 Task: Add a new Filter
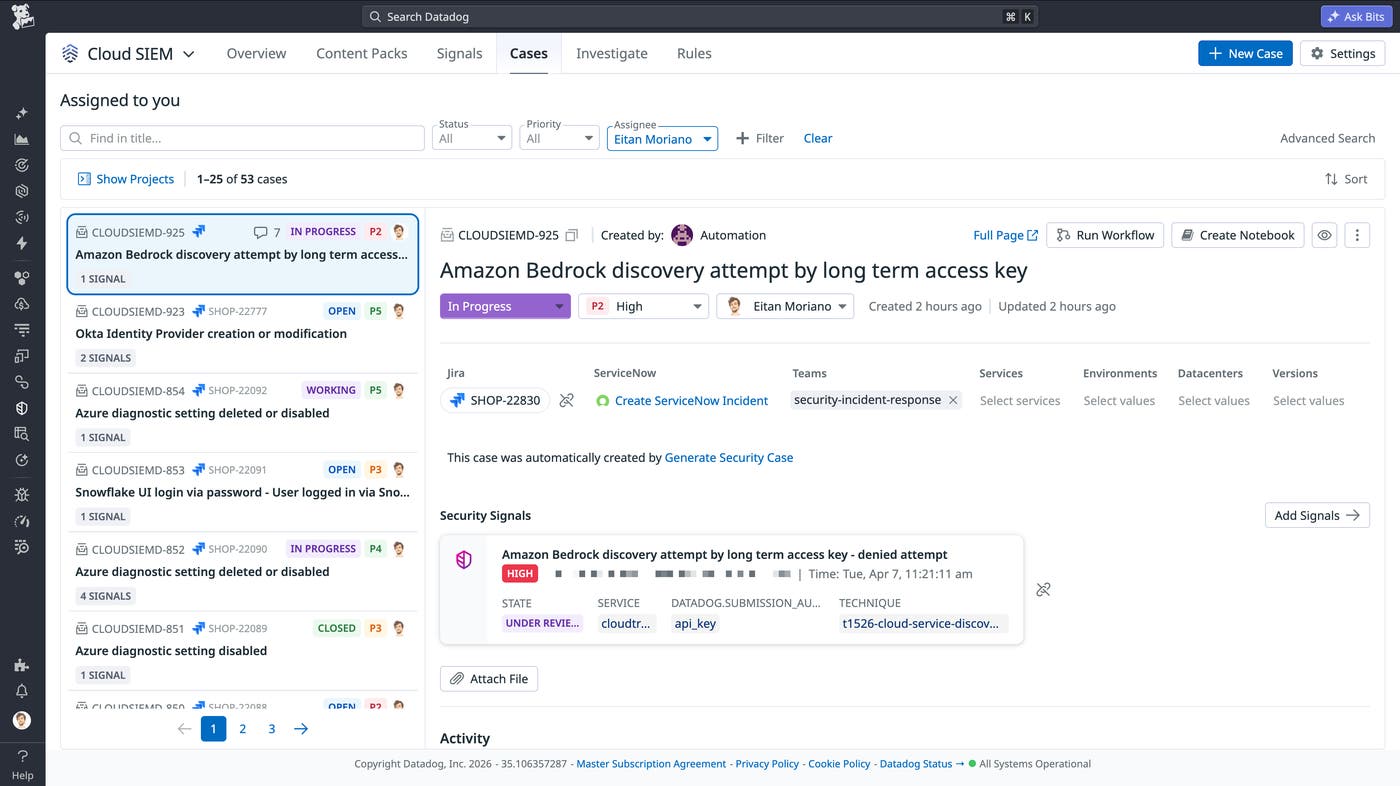pos(760,138)
